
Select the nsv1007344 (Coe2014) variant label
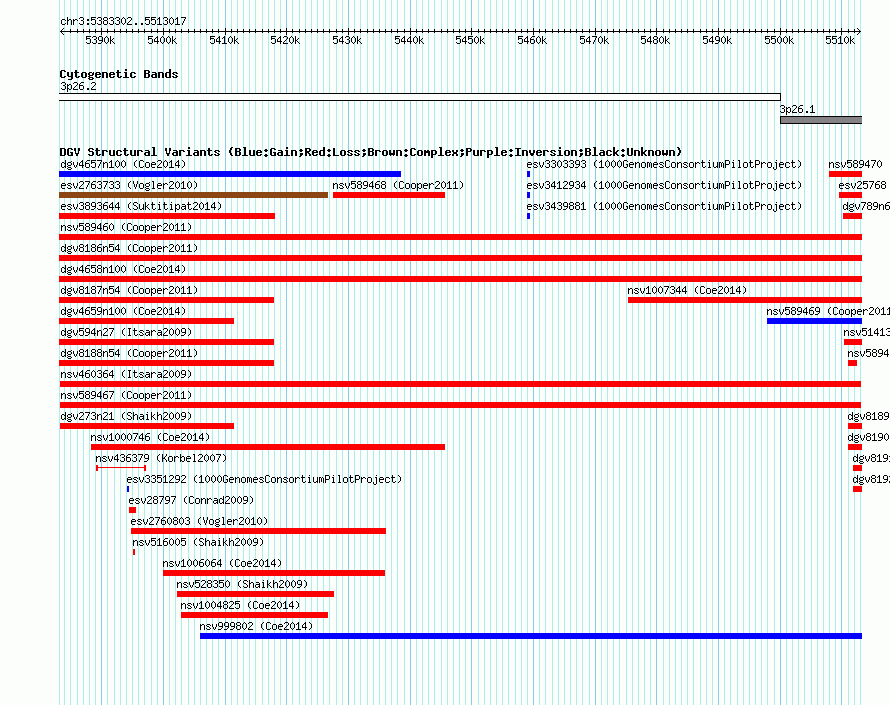click(687, 290)
